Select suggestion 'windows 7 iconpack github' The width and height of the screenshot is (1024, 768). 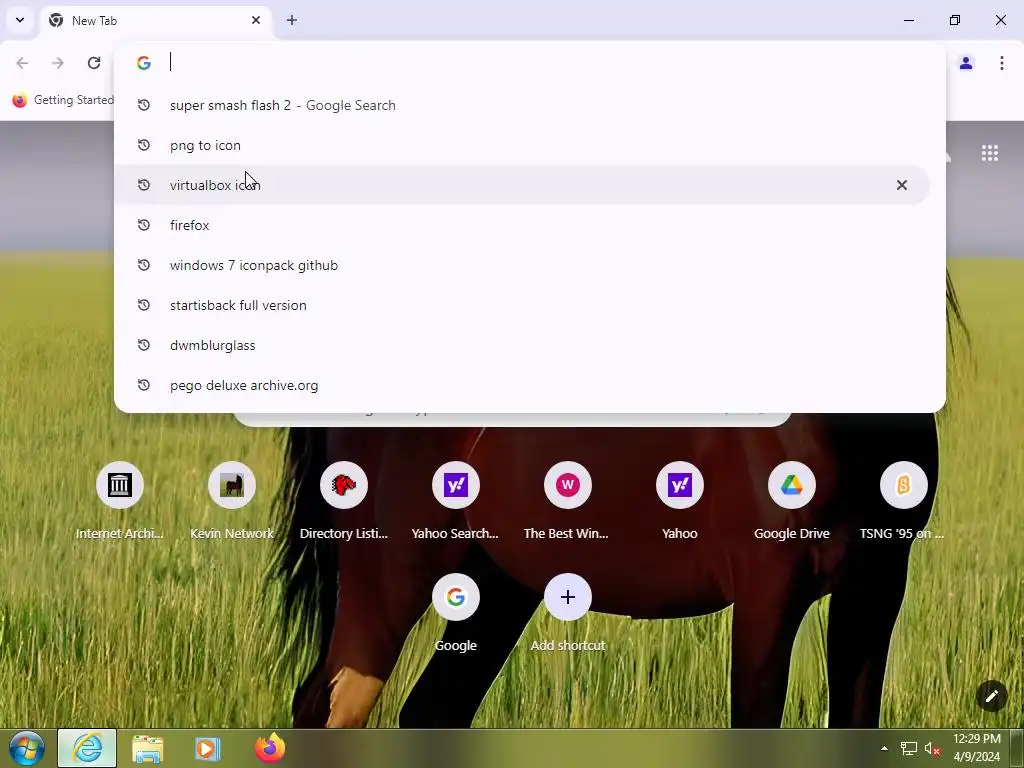522,265
